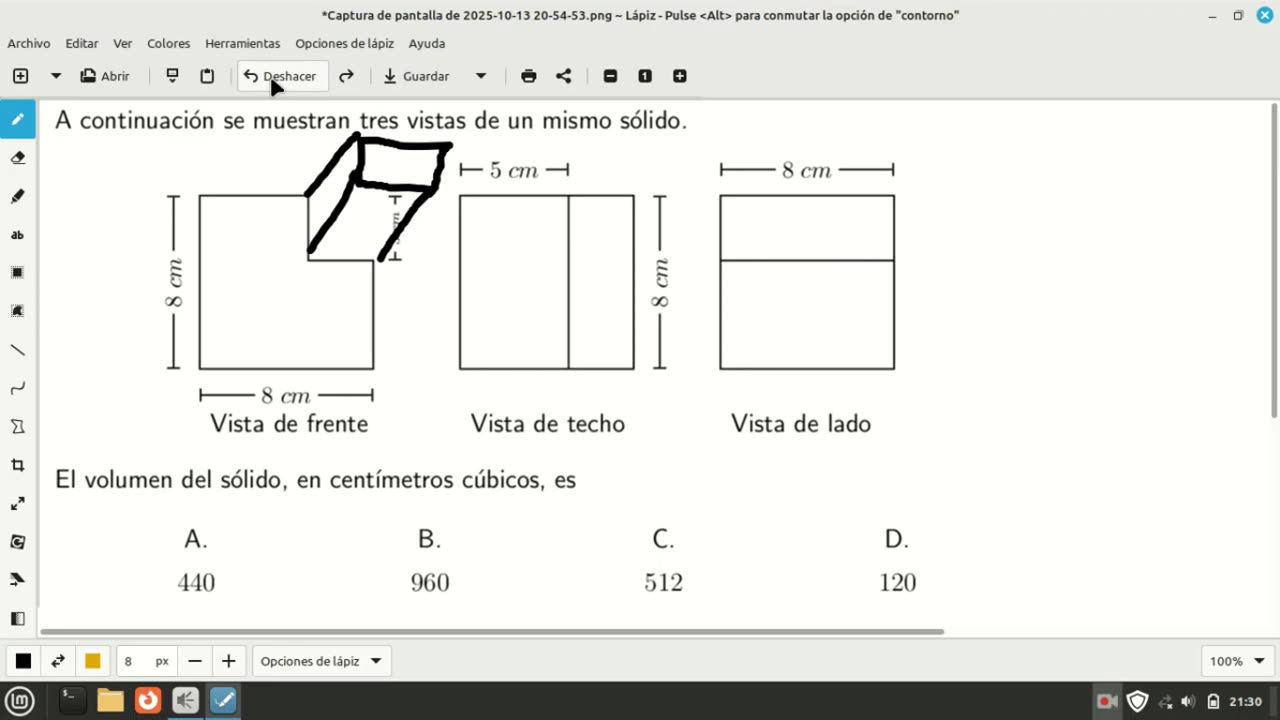The image size is (1280, 720).
Task: Click the new image plus icon
Action: (20, 76)
